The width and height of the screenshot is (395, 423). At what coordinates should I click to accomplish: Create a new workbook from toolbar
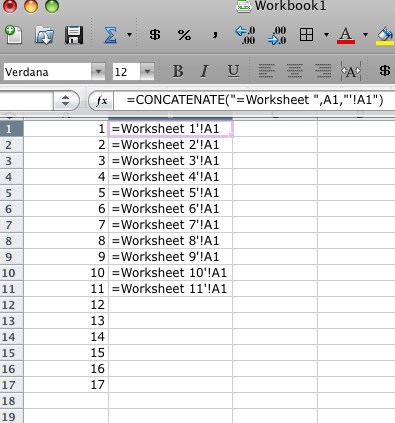click(x=13, y=35)
